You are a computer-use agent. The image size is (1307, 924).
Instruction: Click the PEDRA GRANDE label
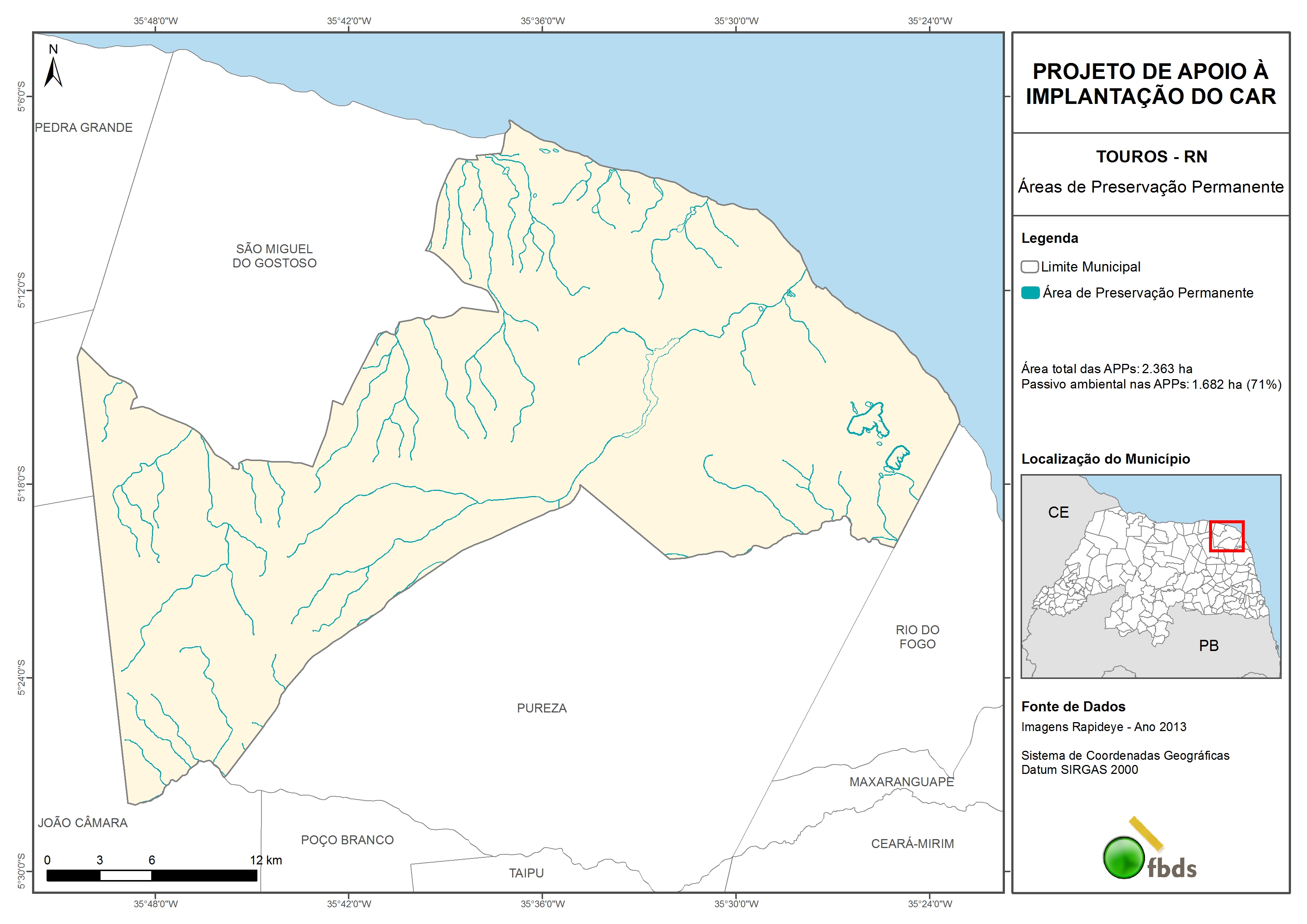tap(84, 127)
